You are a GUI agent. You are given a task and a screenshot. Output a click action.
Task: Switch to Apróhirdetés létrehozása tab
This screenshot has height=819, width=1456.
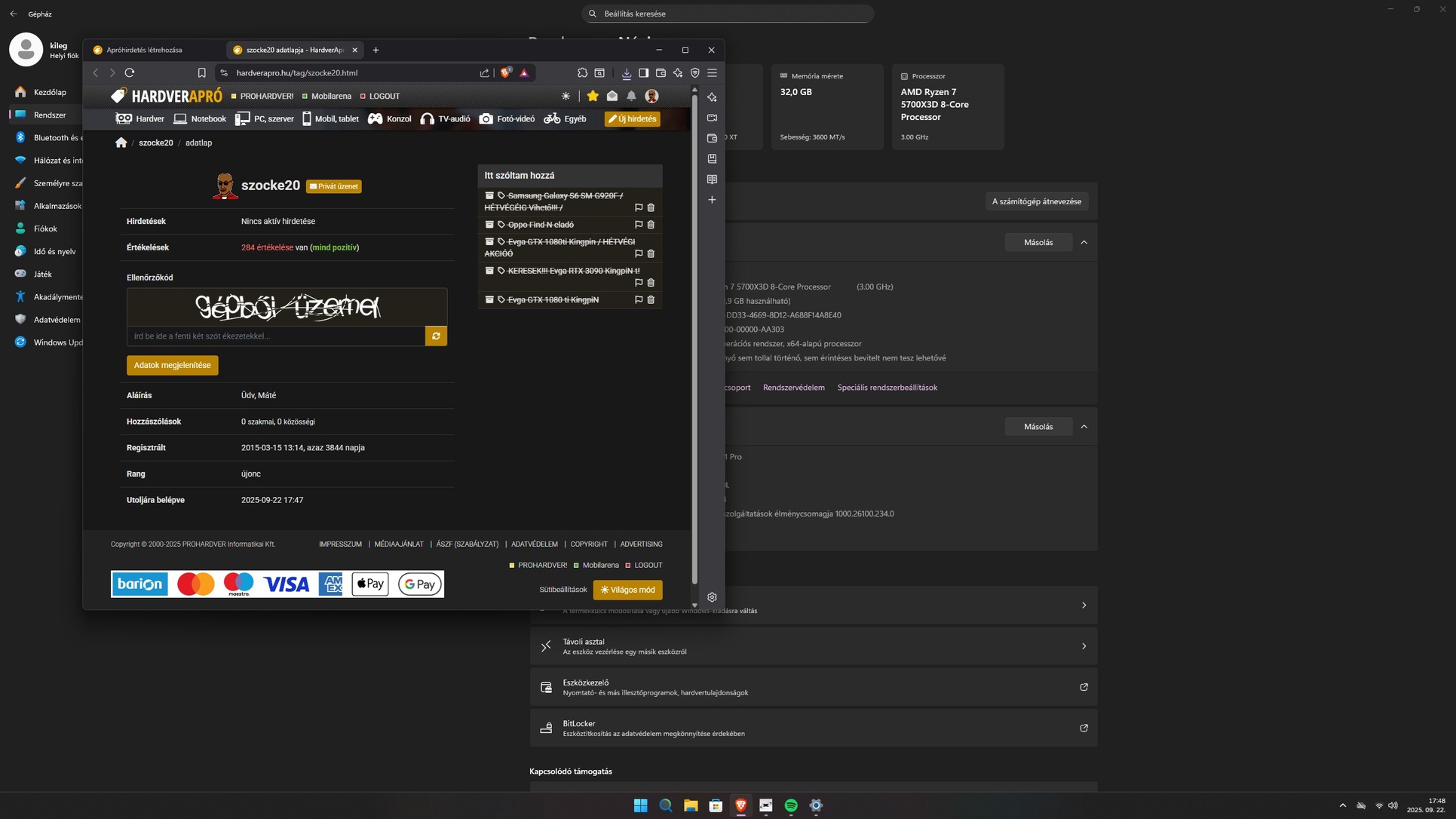tap(144, 50)
